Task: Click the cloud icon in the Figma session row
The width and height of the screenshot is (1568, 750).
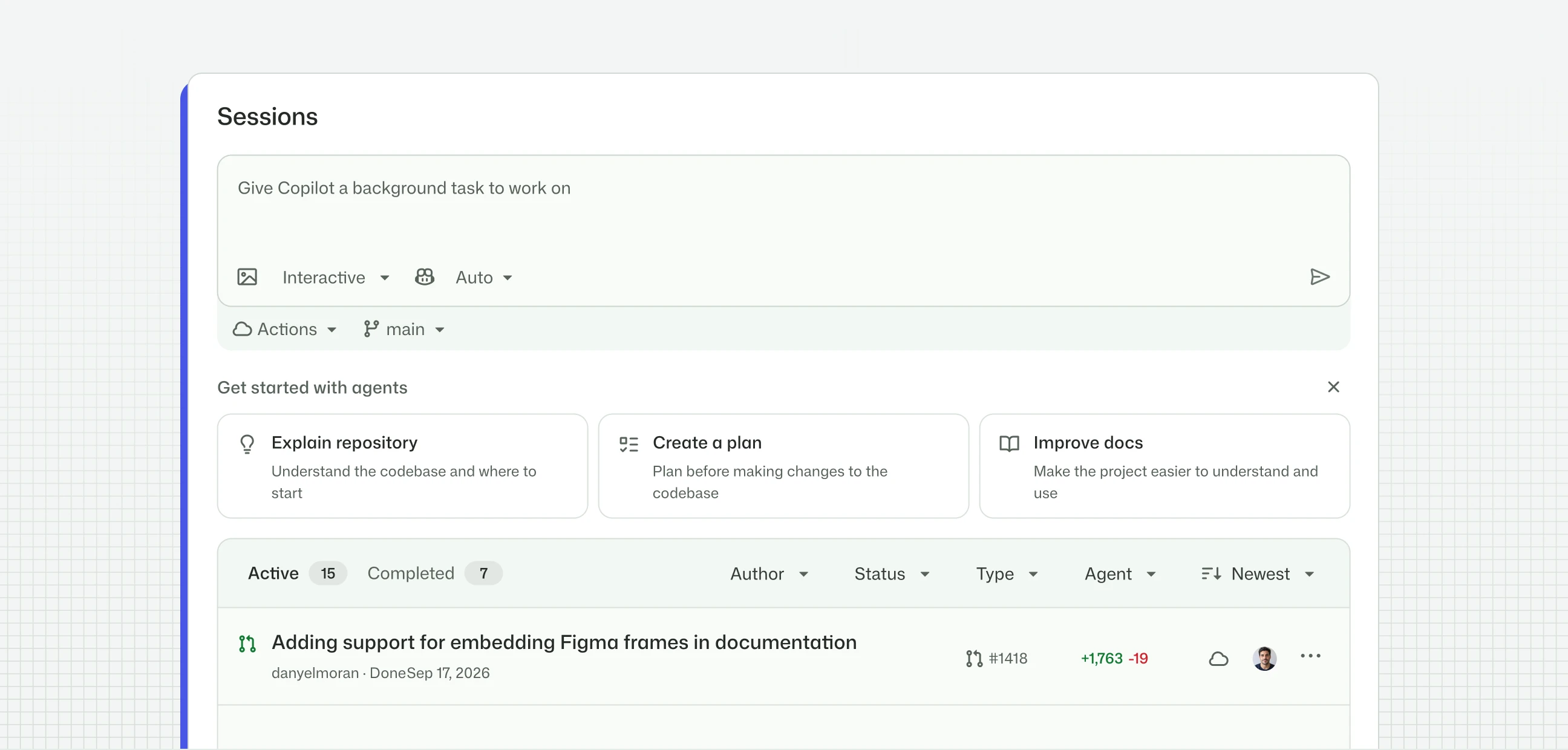Action: click(1218, 659)
